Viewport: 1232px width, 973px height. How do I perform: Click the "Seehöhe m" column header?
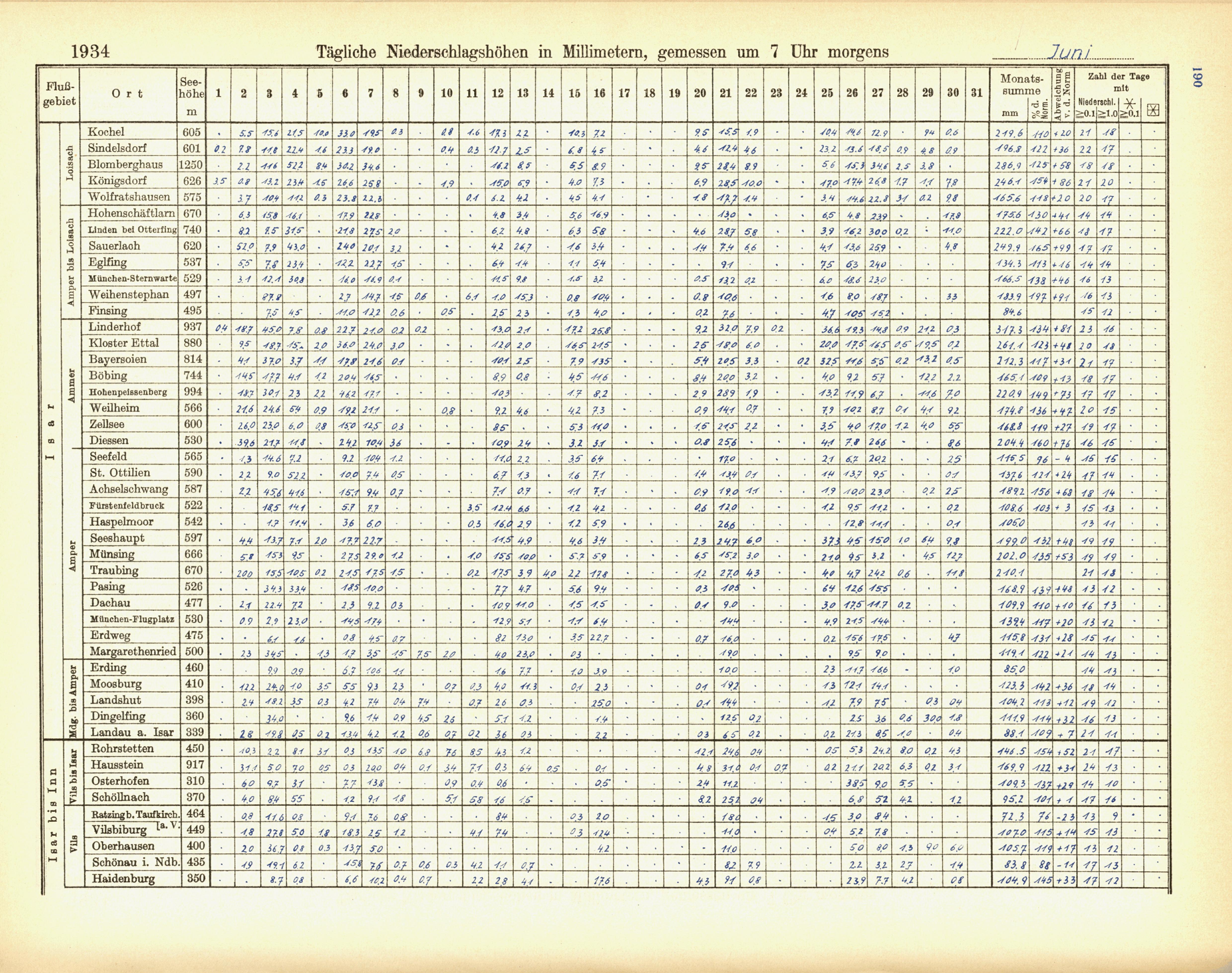191,96
